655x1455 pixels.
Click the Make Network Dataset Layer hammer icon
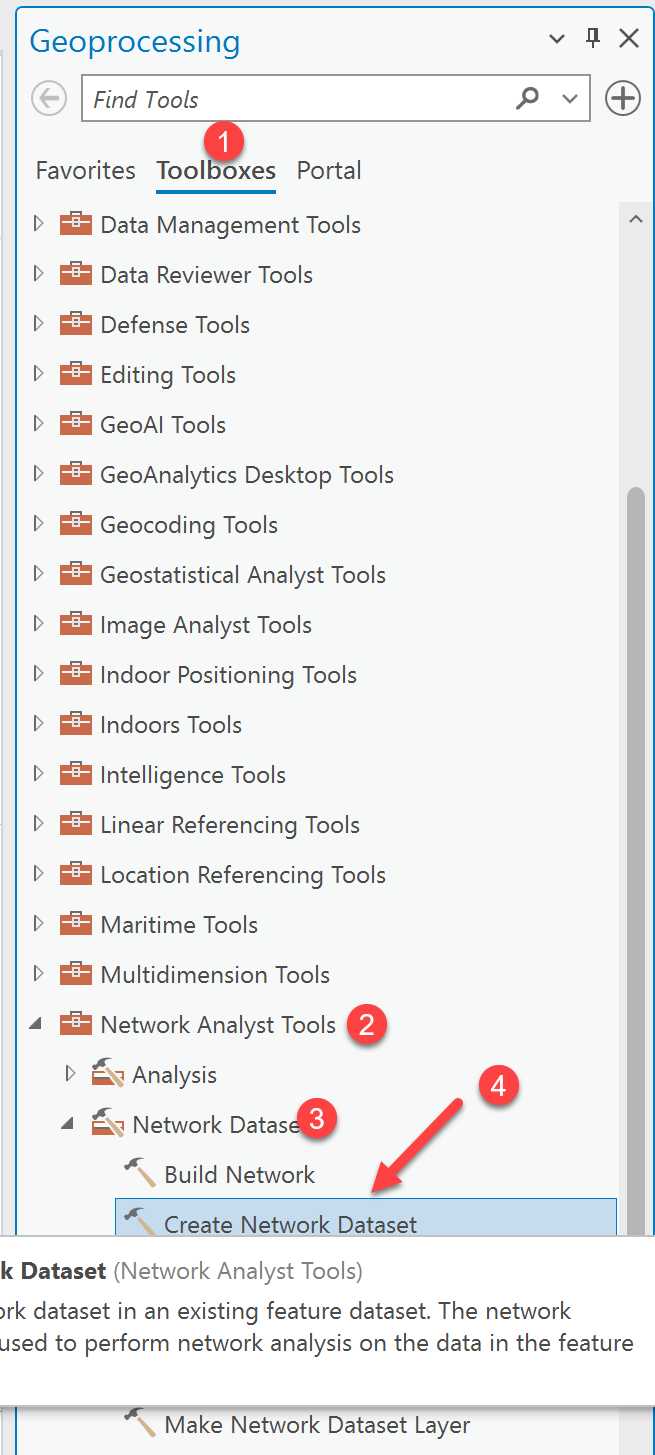click(139, 1423)
